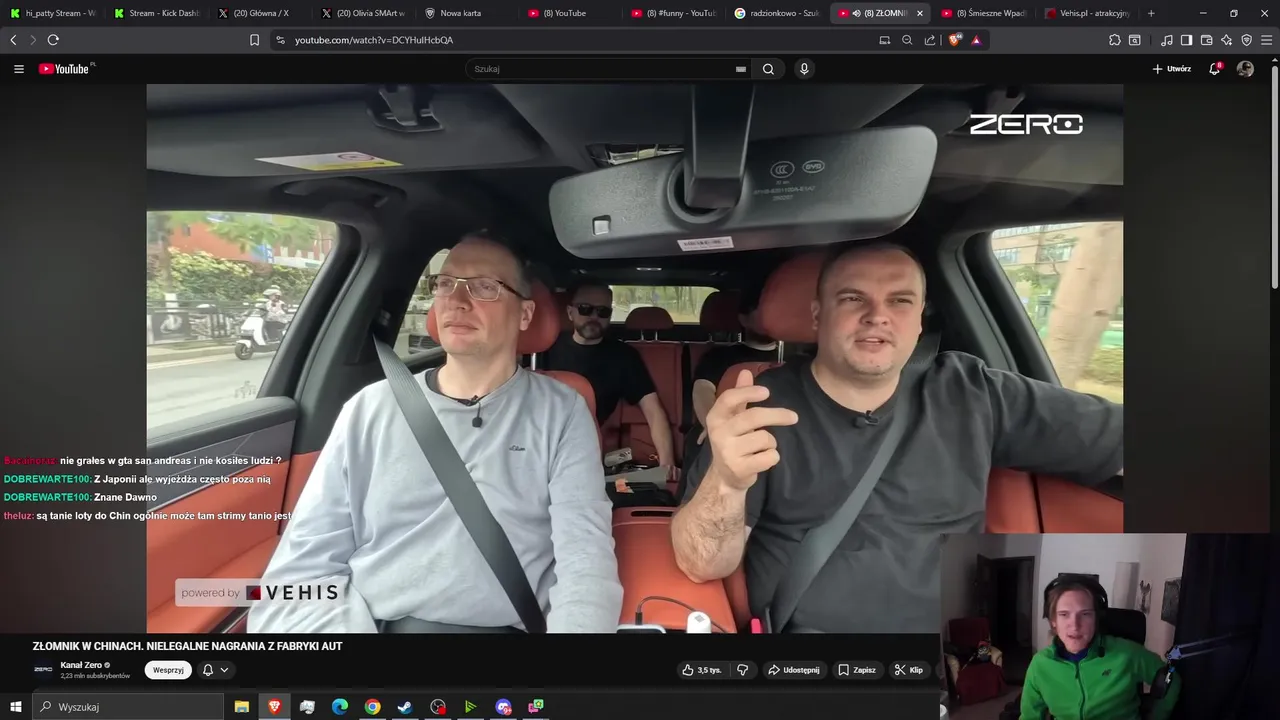1280x720 pixels.
Task: Open the account avatar menu
Action: click(x=1245, y=69)
